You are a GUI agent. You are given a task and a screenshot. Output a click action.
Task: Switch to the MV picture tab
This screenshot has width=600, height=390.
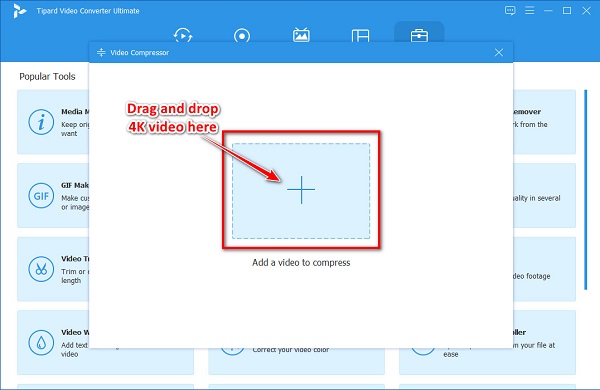coord(301,35)
